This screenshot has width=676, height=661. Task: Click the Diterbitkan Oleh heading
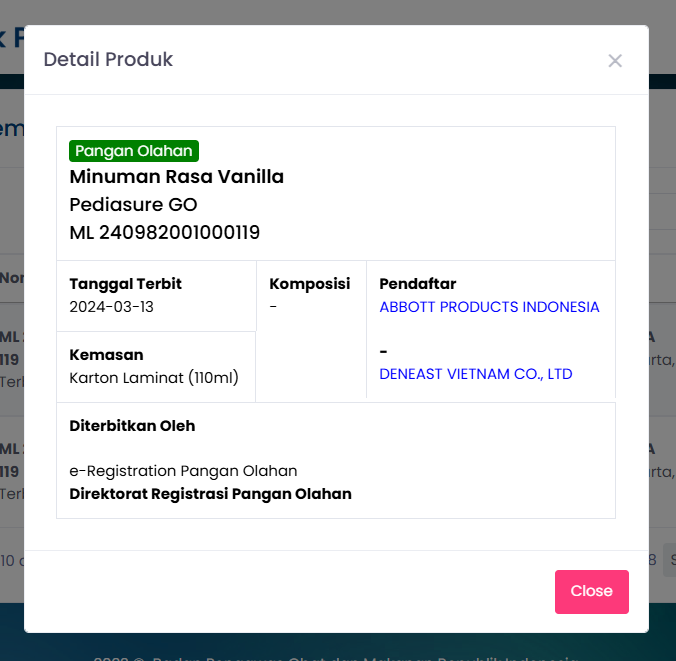click(x=132, y=426)
